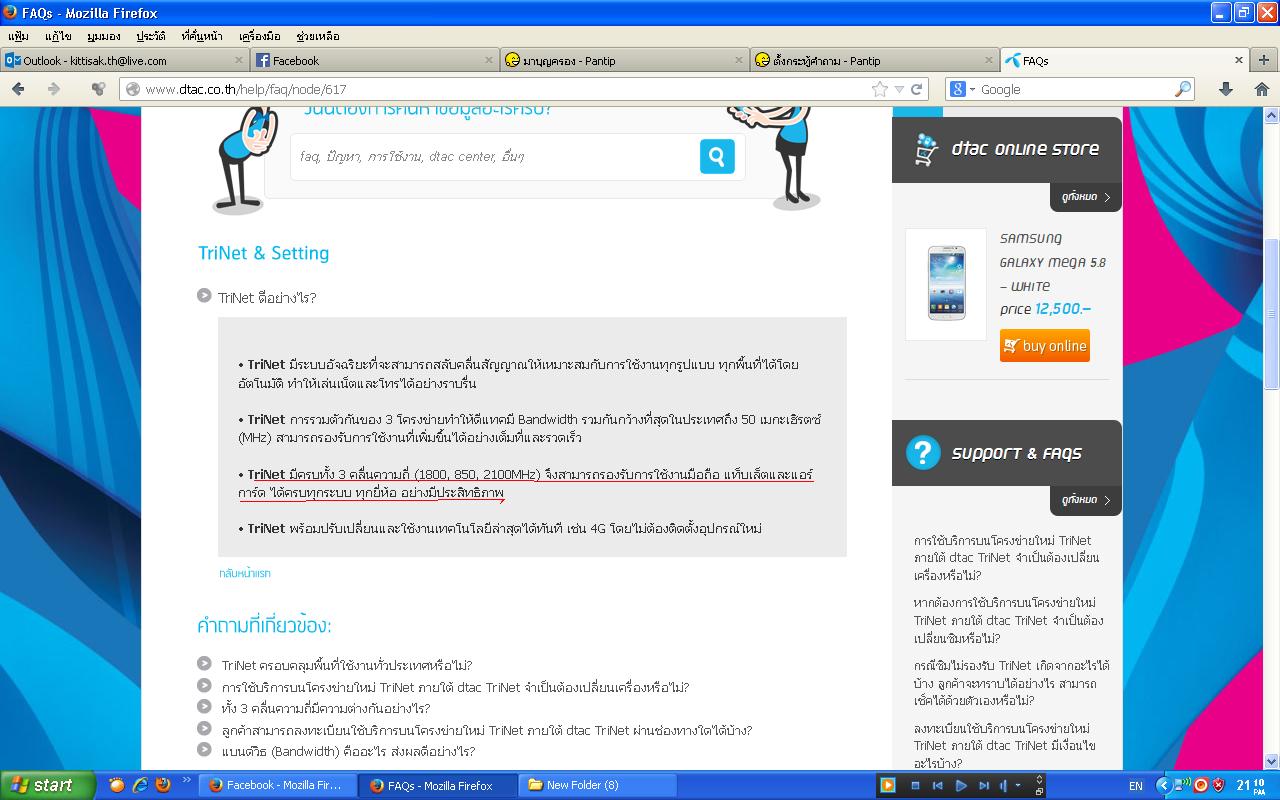Switch to Facebook - Mozilla Firefox taskbar window

275,785
